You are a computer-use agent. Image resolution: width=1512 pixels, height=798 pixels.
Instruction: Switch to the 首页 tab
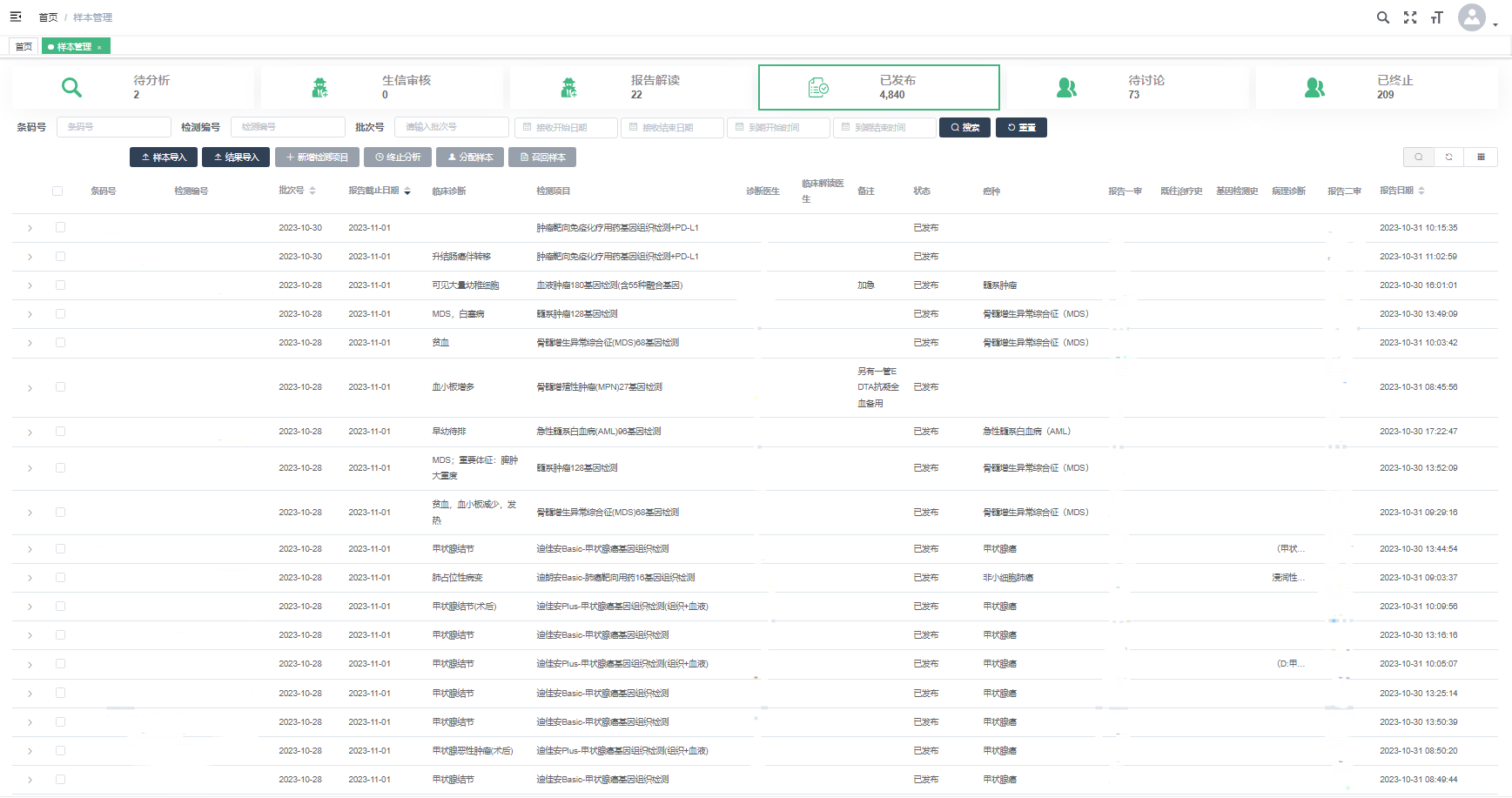coord(24,47)
